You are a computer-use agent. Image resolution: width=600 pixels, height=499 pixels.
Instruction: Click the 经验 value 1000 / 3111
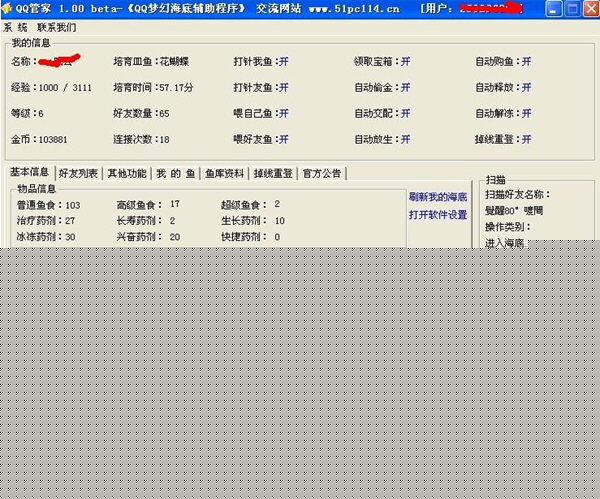pos(65,88)
